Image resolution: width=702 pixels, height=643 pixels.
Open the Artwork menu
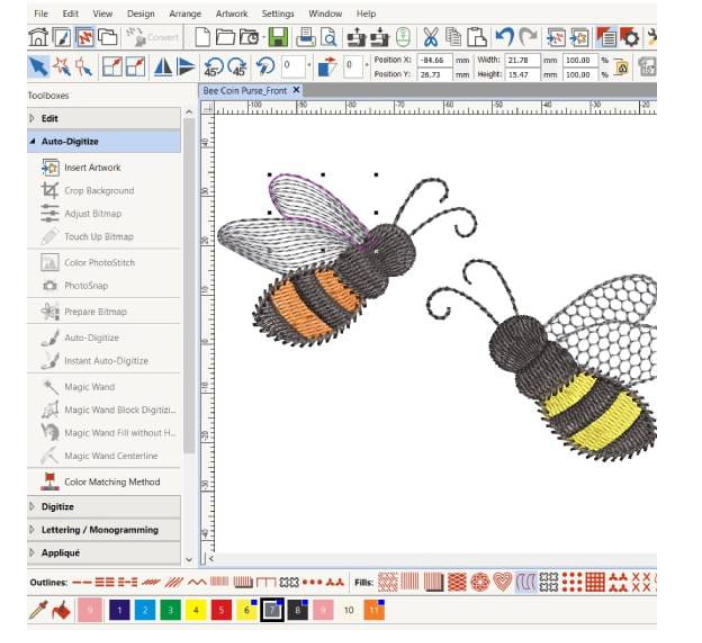pyautogui.click(x=232, y=14)
